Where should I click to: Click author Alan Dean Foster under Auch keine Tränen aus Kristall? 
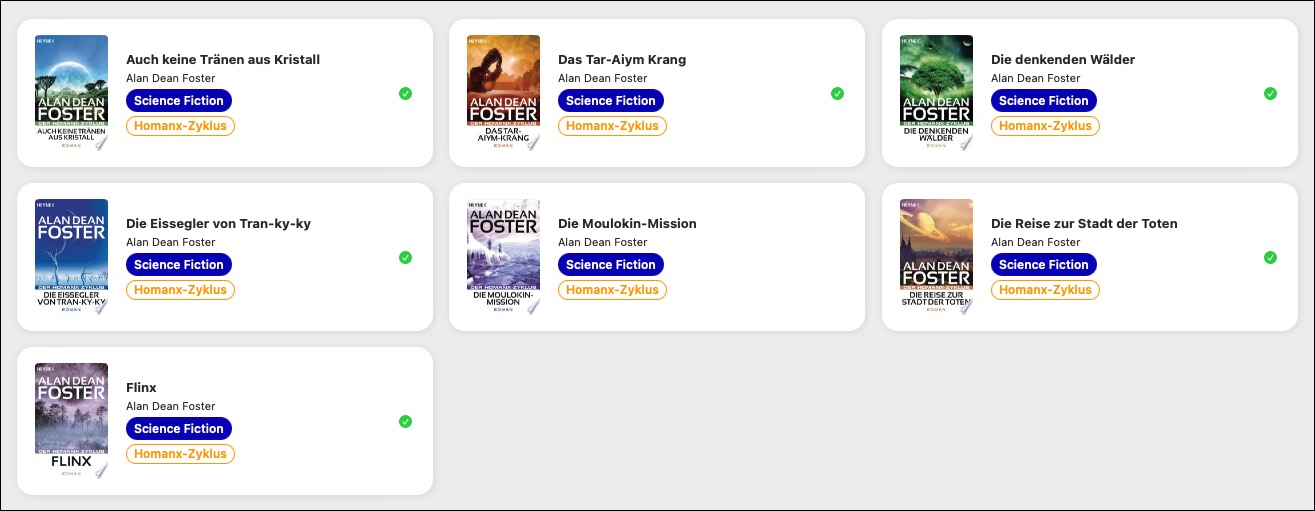click(170, 79)
